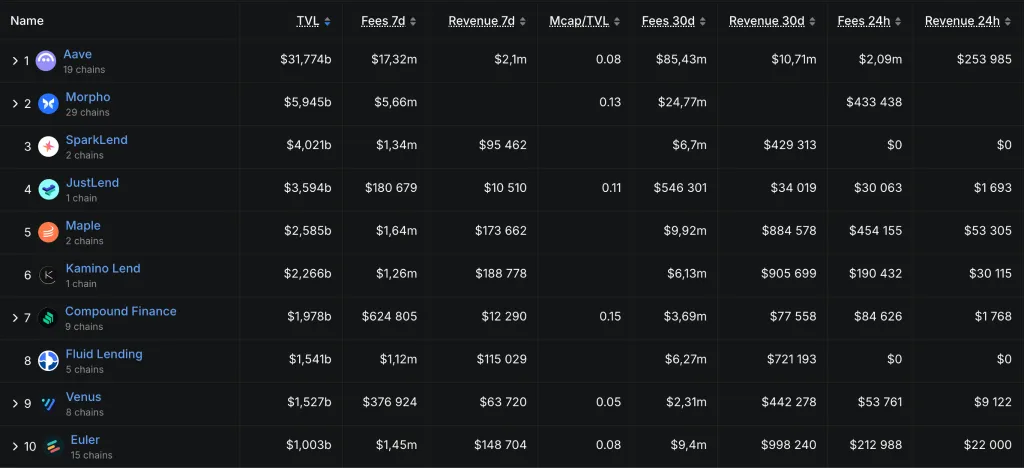Click the JustLend logo icon
This screenshot has width=1024, height=468.
(x=48, y=190)
